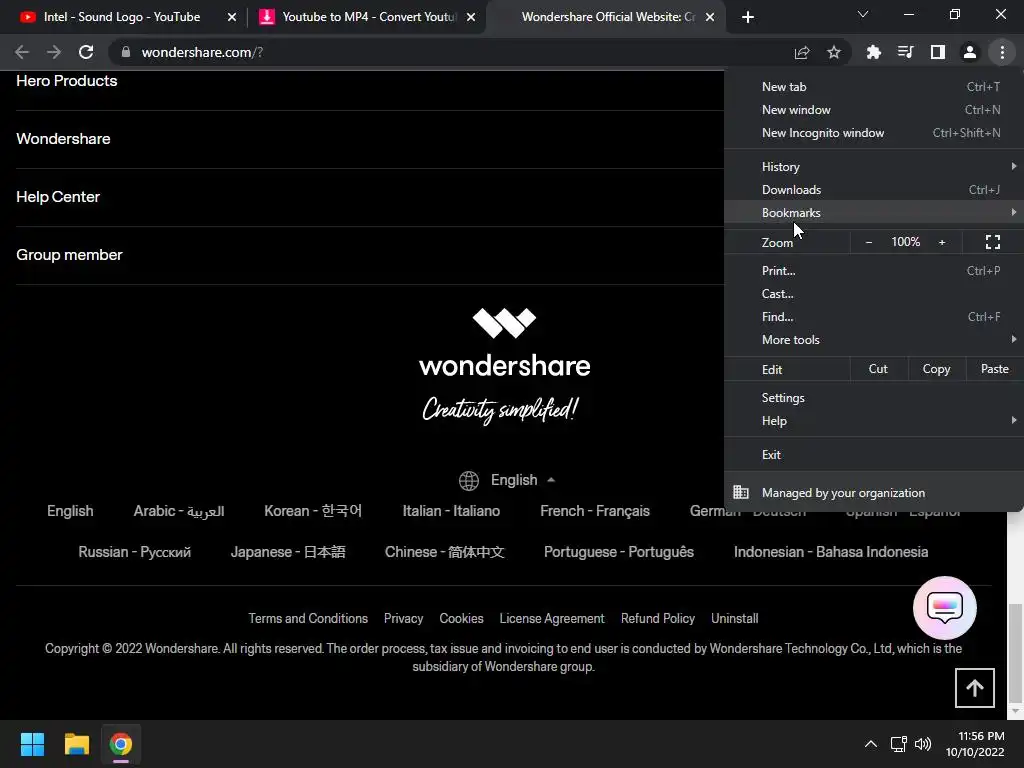Click the share page icon

coord(802,52)
